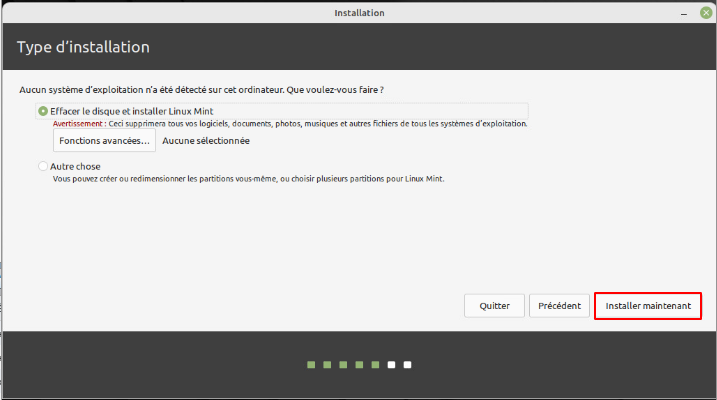Click the last white progress dot
This screenshot has height=400, width=717.
[408, 365]
